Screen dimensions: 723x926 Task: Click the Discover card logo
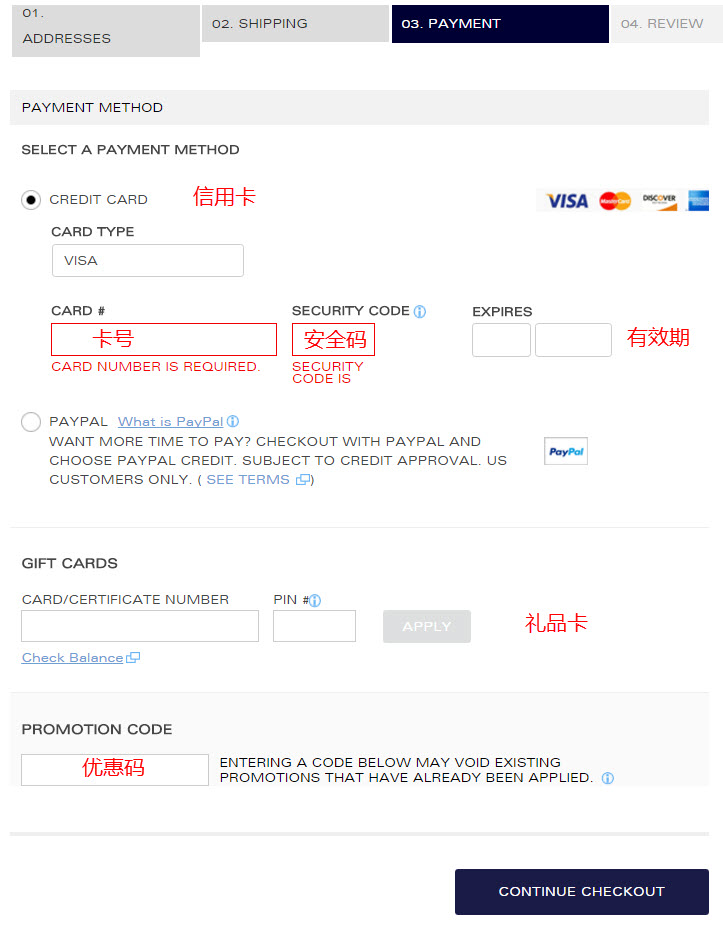[x=659, y=201]
